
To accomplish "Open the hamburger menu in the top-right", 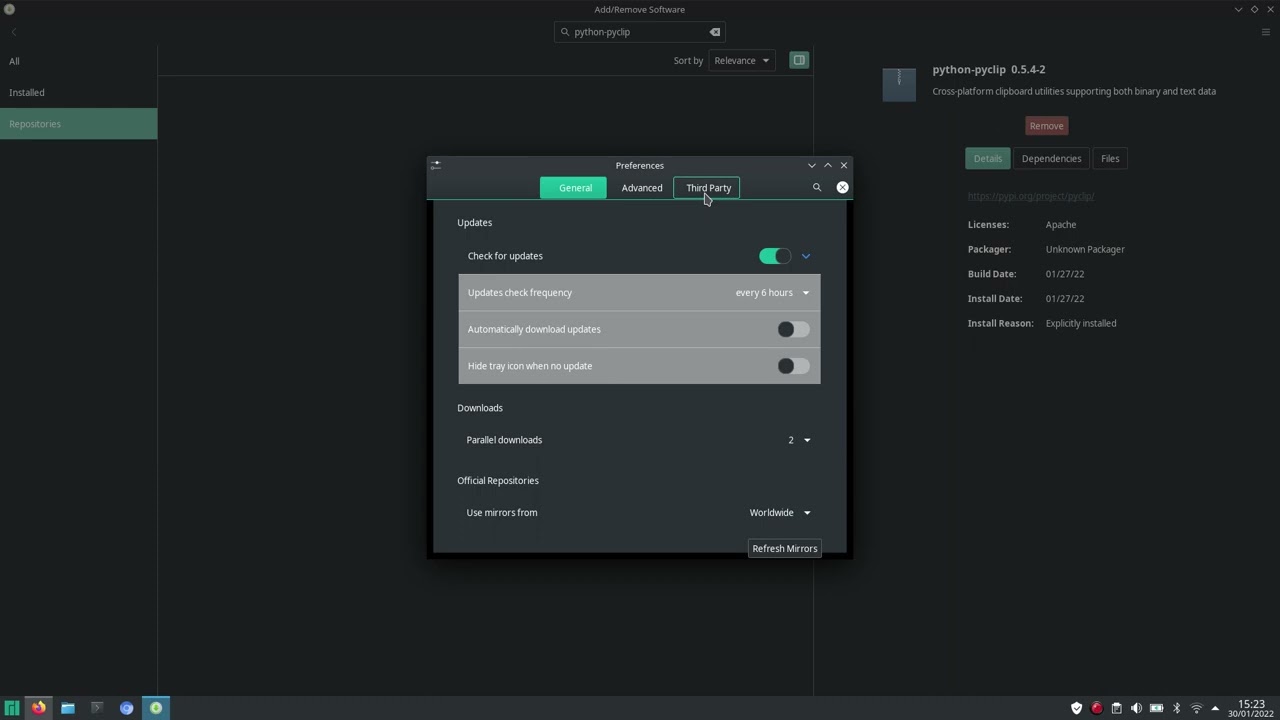I will point(1265,32).
